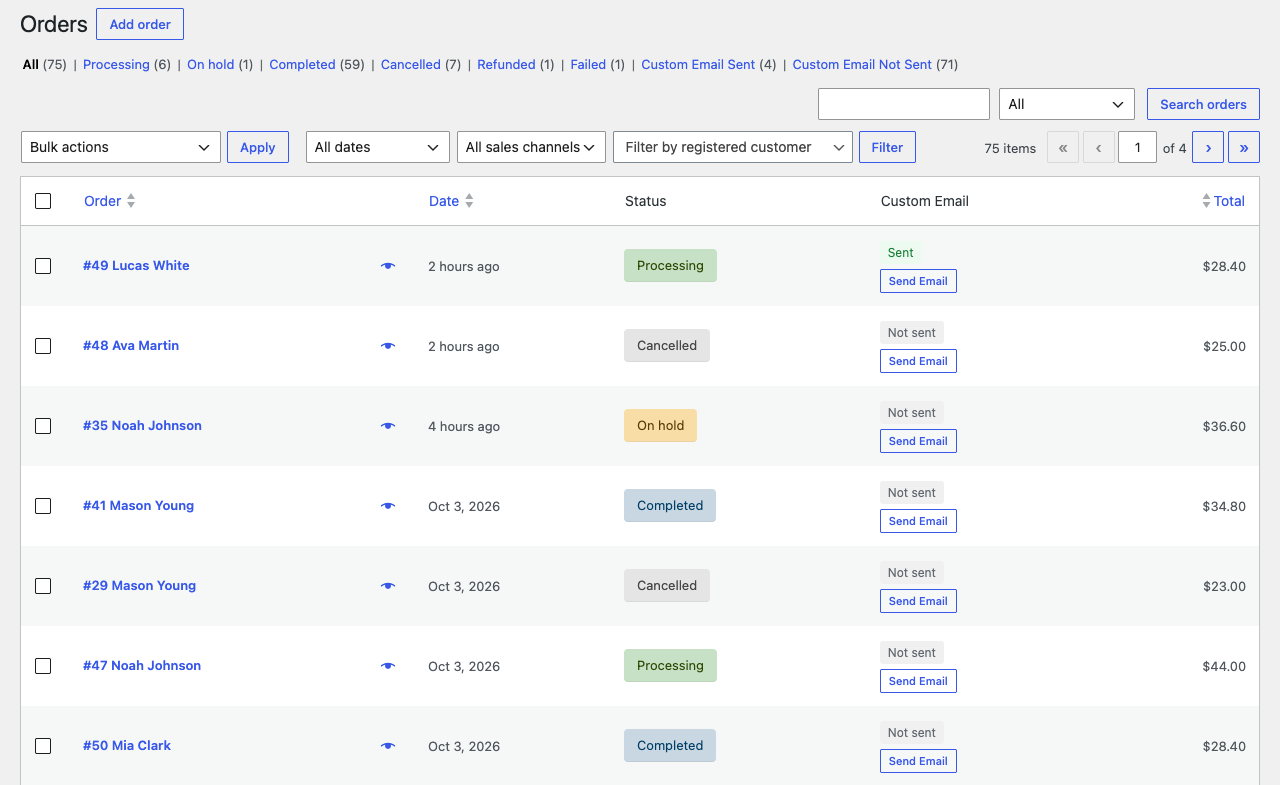Click the current page number field
This screenshot has height=785, width=1280.
1137,147
